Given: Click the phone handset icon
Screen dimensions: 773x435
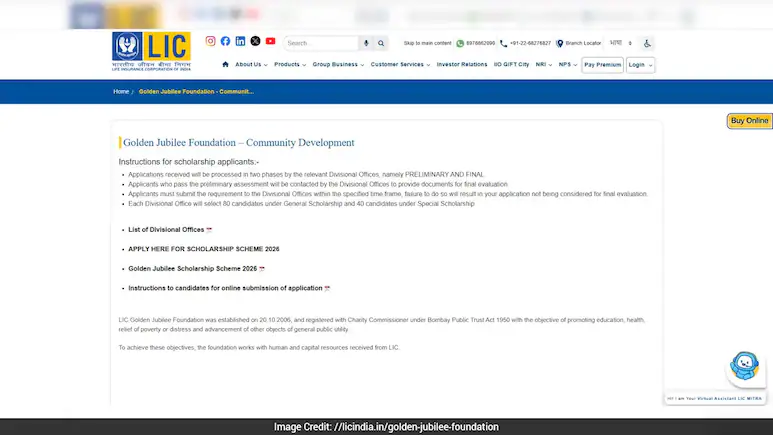Looking at the screenshot, I should point(503,43).
